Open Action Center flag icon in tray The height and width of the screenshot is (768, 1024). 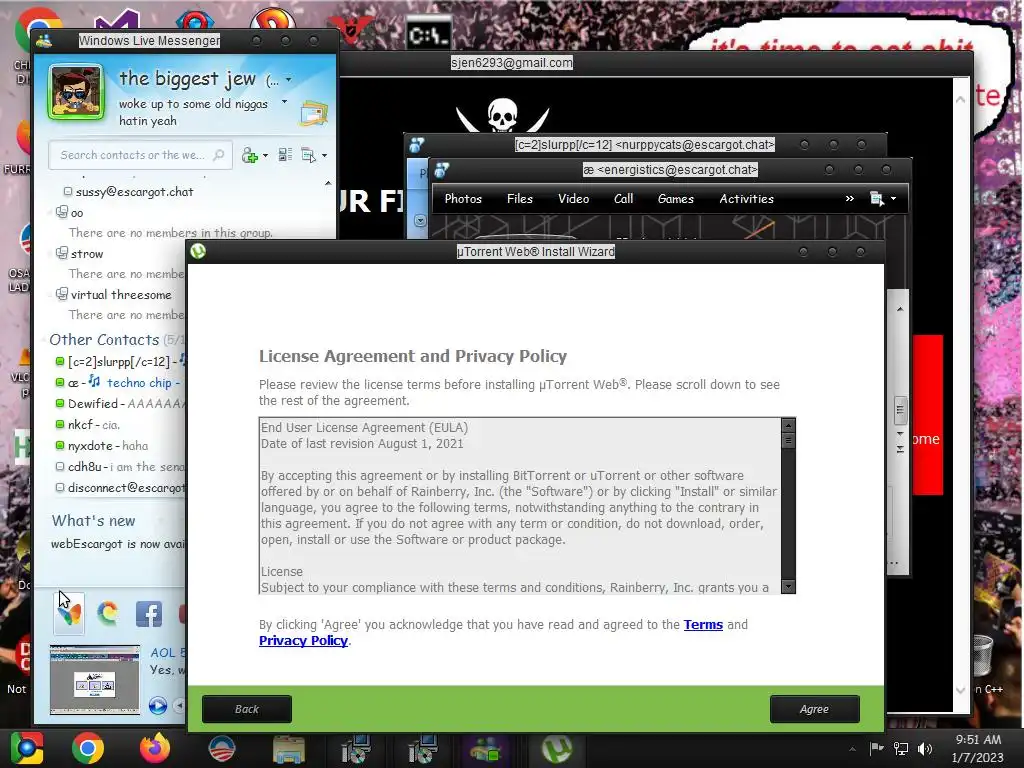(876, 748)
